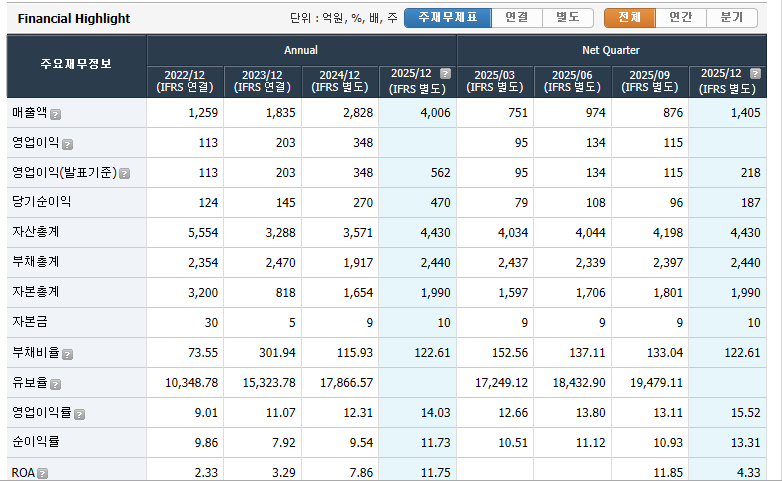Open help icon for 영업이익(발표기준)
This screenshot has height=481, width=782.
124,173
